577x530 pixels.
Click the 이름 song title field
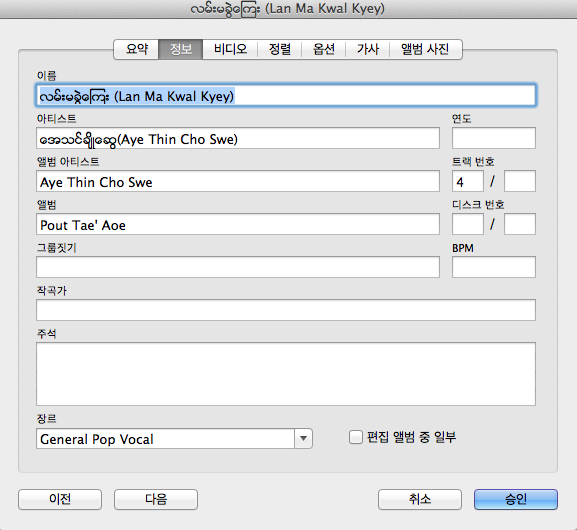coord(286,96)
